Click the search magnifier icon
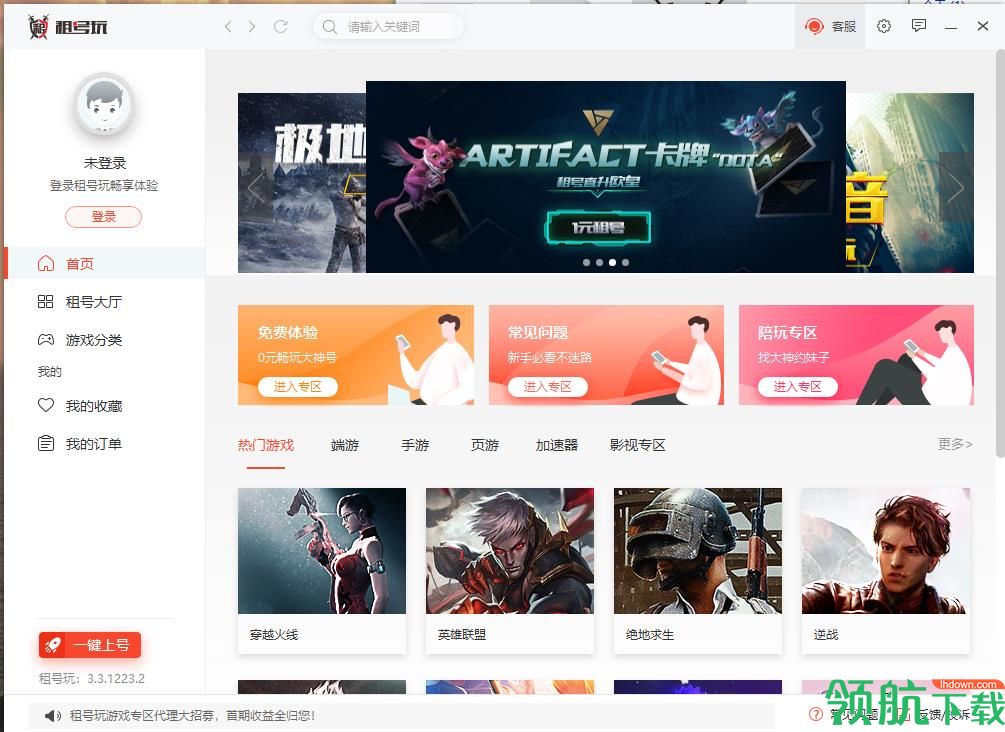Viewport: 1005px width, 732px height. pos(329,27)
